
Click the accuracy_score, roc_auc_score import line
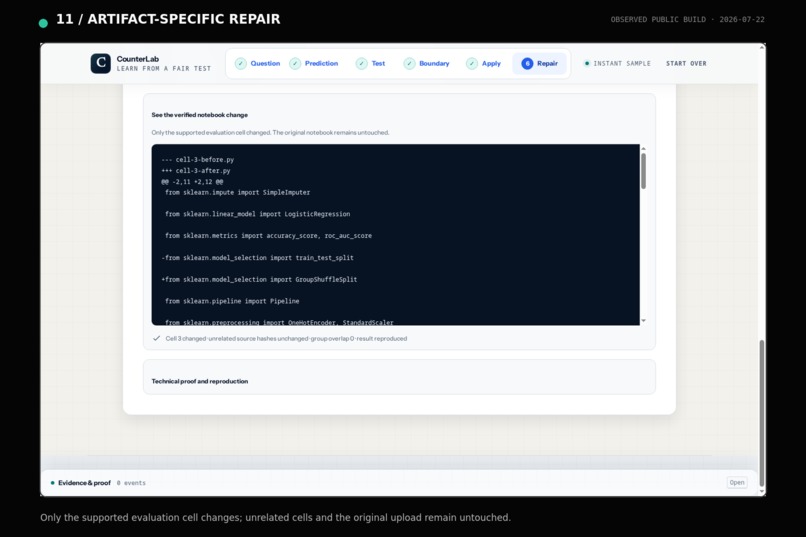[x=268, y=235]
